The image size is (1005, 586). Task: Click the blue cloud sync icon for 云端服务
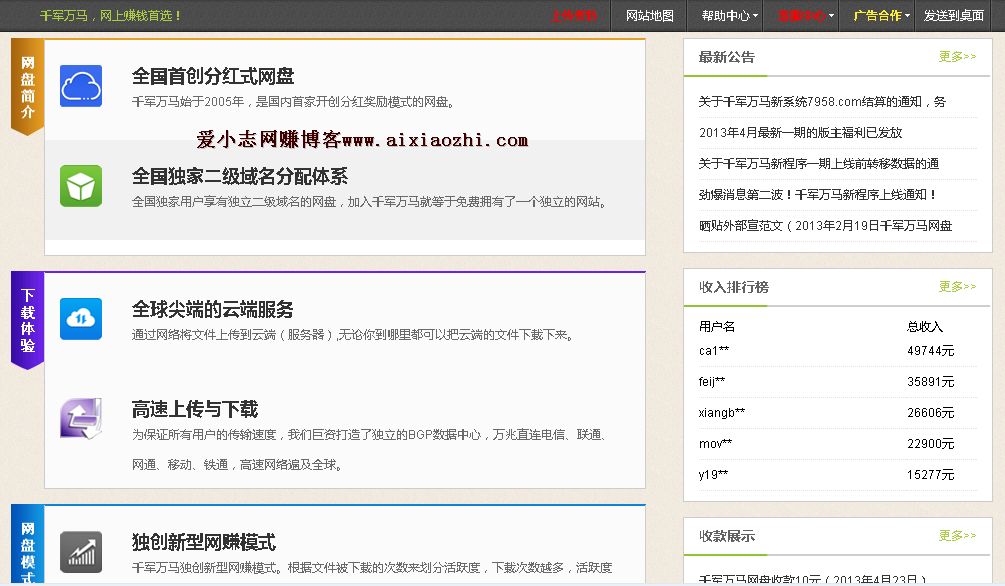tap(81, 319)
